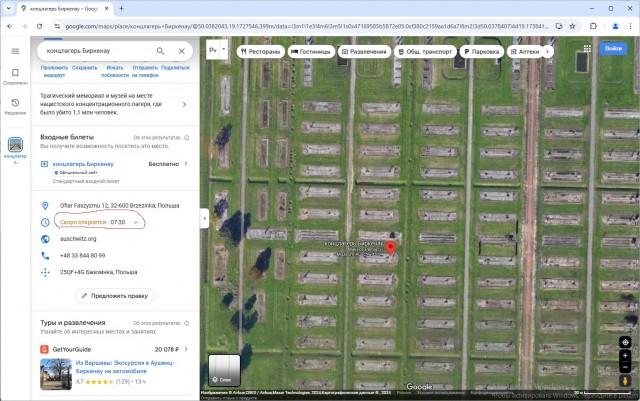
Task: Open the Слои layers thumbnail
Action: 224,370
